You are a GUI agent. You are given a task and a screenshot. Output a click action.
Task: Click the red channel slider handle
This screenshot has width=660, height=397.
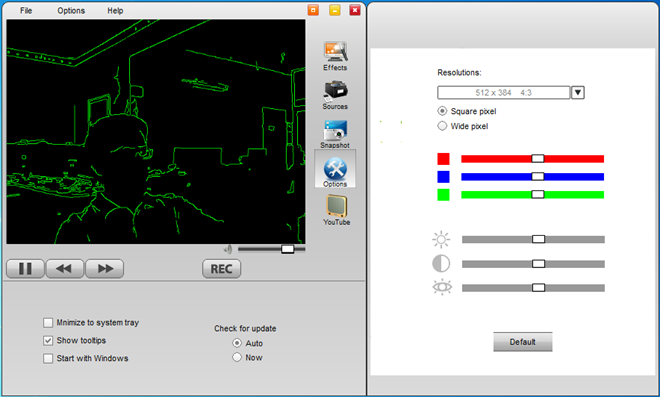tap(538, 159)
